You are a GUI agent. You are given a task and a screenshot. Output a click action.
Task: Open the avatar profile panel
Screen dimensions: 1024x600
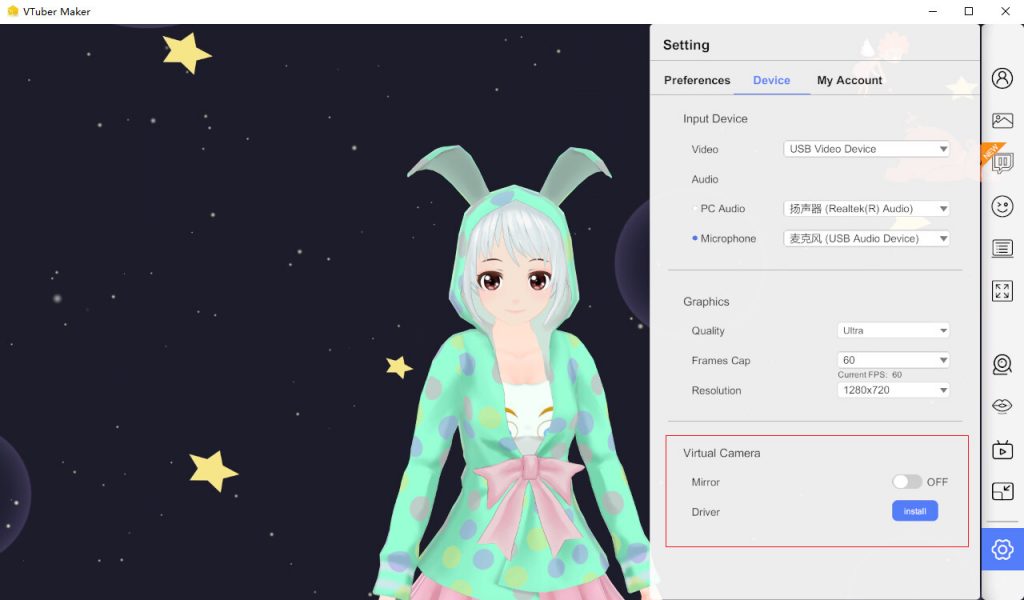[1002, 77]
